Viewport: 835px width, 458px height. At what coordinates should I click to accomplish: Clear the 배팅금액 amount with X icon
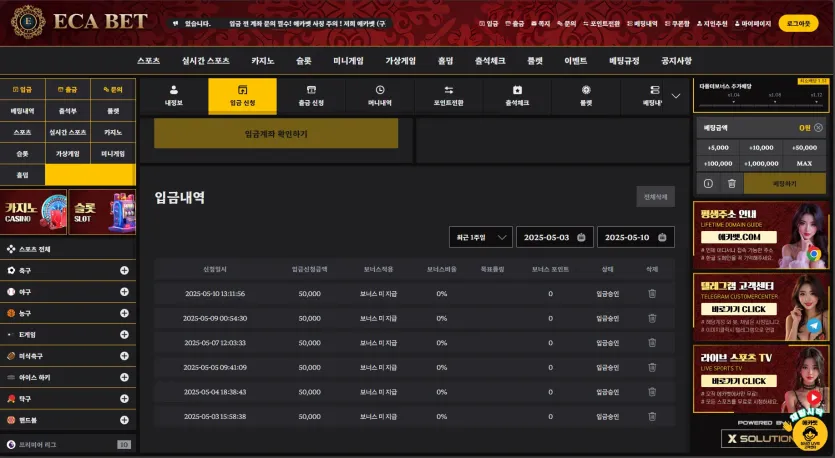(x=818, y=128)
